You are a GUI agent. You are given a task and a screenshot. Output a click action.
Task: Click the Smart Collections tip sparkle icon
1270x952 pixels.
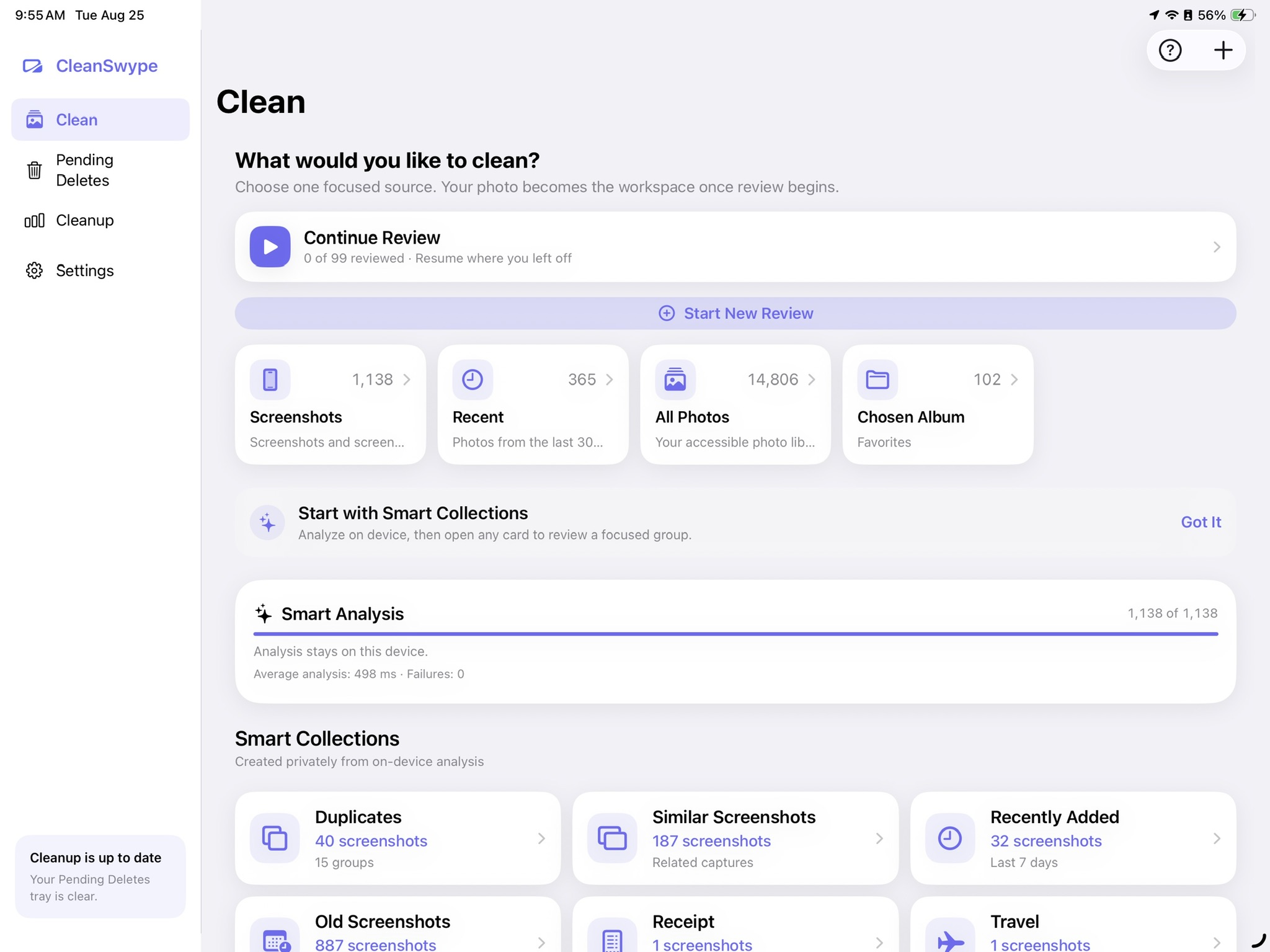[x=267, y=522]
